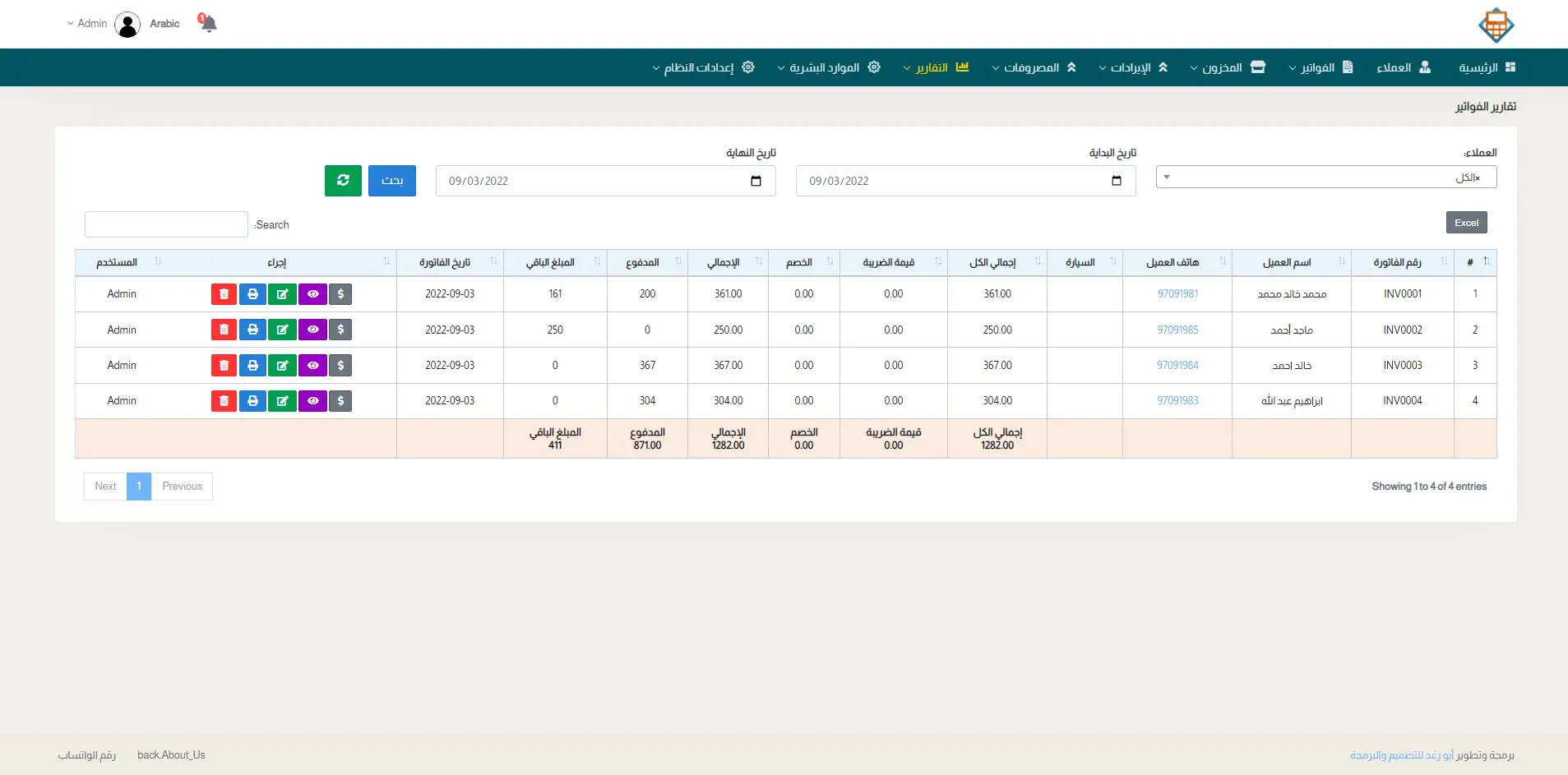Viewport: 1568px width, 775px height.
Task: Expand the العملاء customer filter dropdown
Action: (1325, 178)
